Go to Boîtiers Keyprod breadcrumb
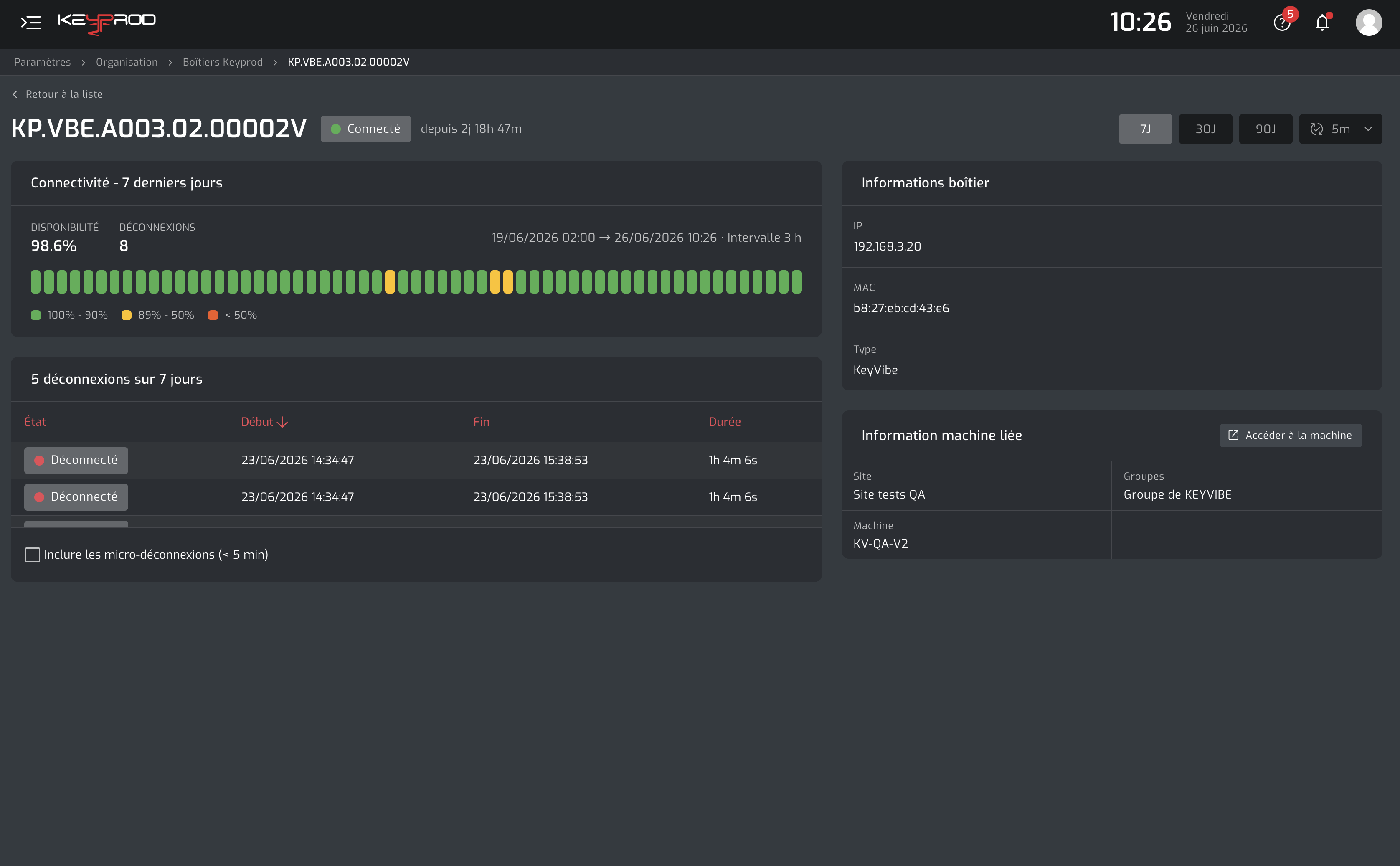 (x=222, y=62)
